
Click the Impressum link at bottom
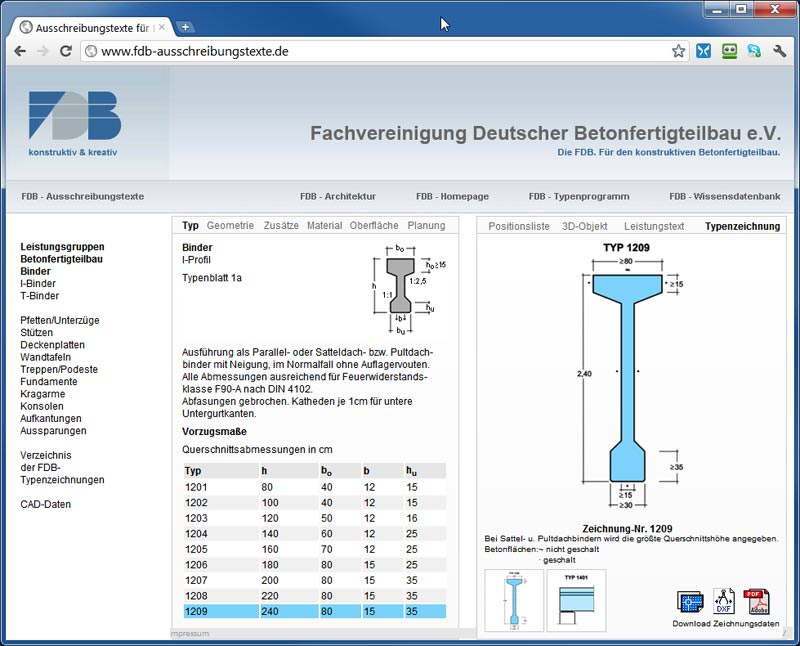[x=190, y=634]
